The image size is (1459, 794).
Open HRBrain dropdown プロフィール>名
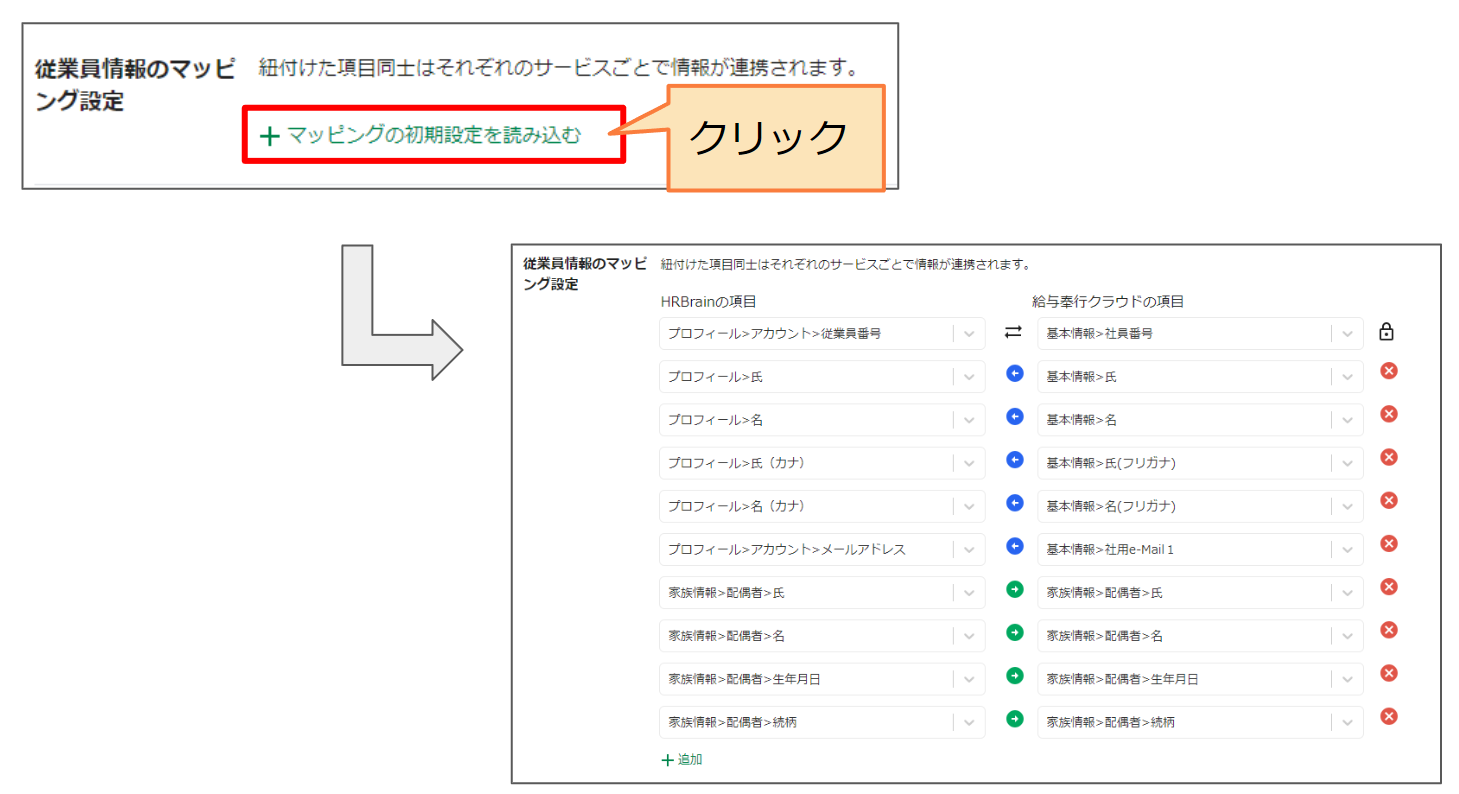822,420
